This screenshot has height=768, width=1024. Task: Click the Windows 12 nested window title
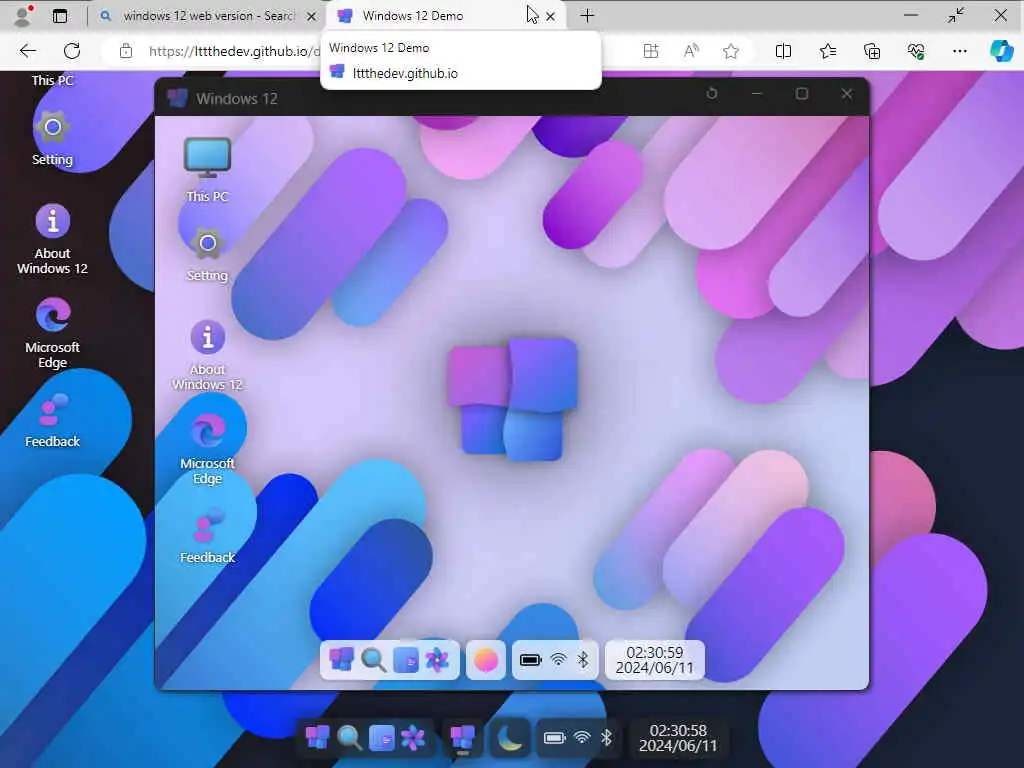tap(236, 99)
